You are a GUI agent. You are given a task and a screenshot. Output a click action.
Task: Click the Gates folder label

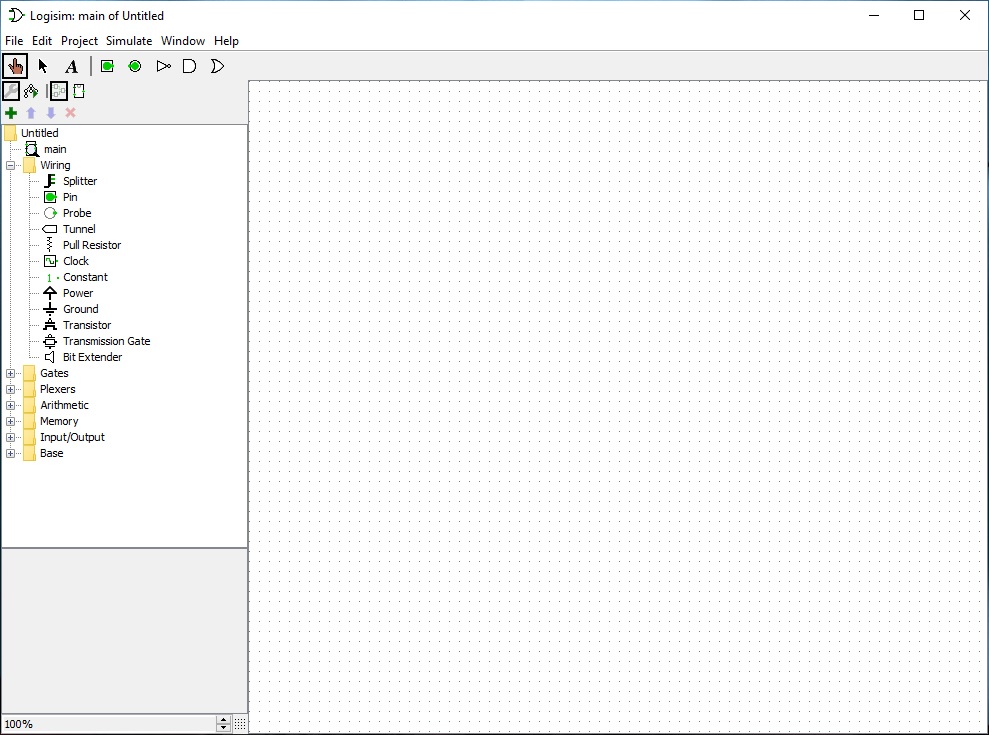(x=54, y=373)
